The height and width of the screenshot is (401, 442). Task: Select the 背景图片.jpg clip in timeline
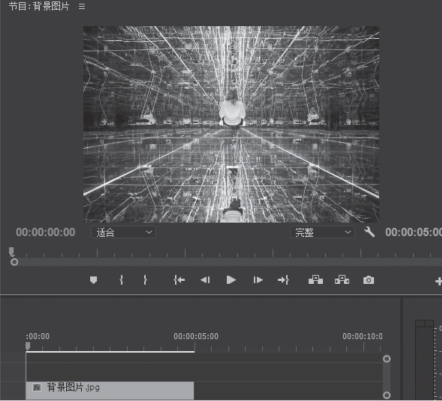110,390
